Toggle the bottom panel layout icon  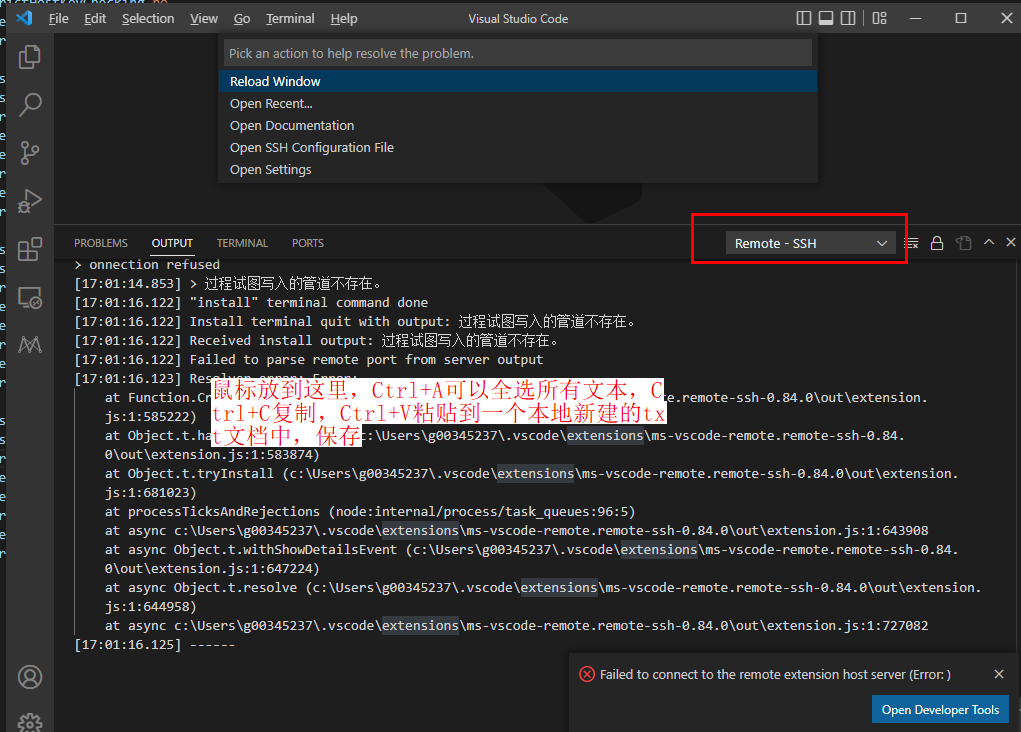coord(826,18)
